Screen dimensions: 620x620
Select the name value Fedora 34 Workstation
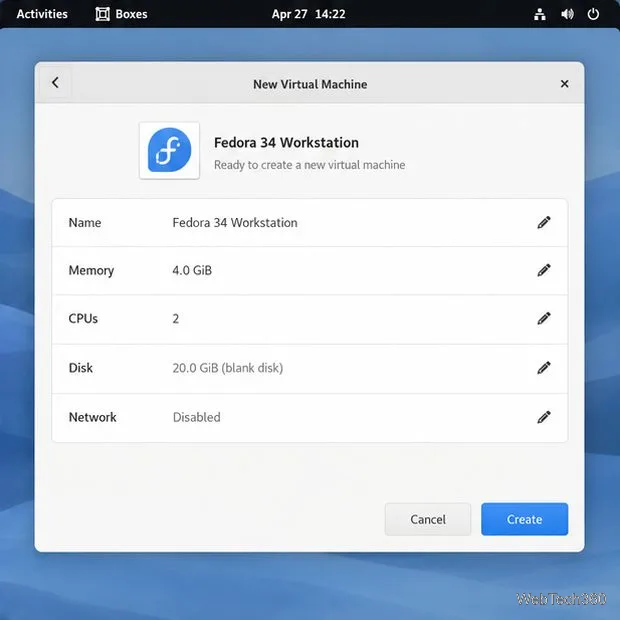coord(235,223)
